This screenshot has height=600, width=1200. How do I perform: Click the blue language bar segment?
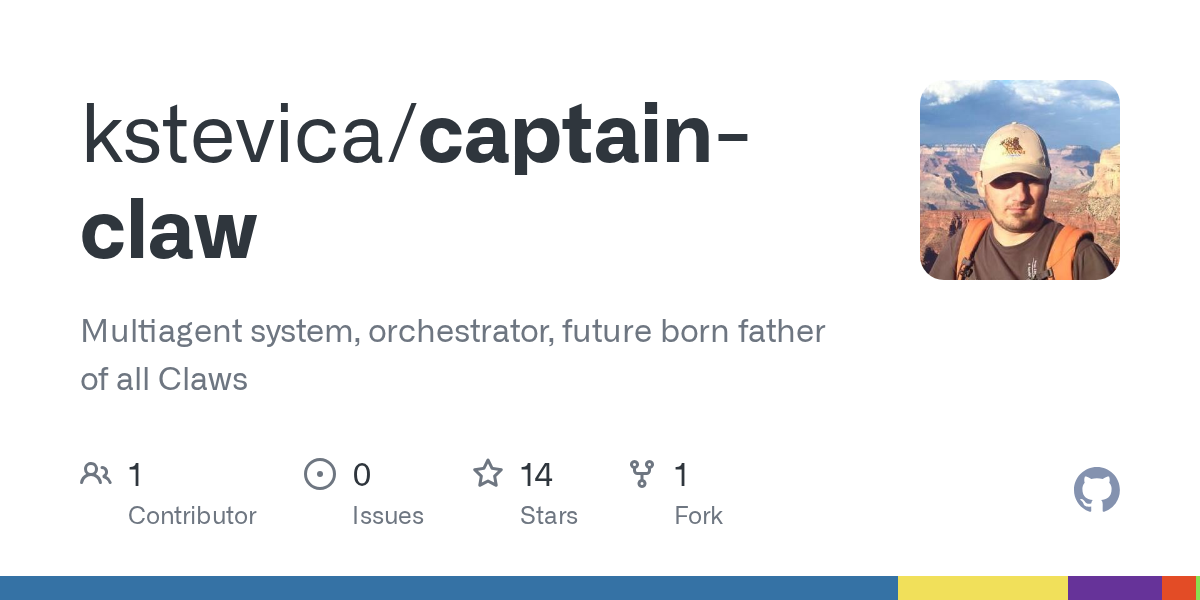[x=449, y=588]
